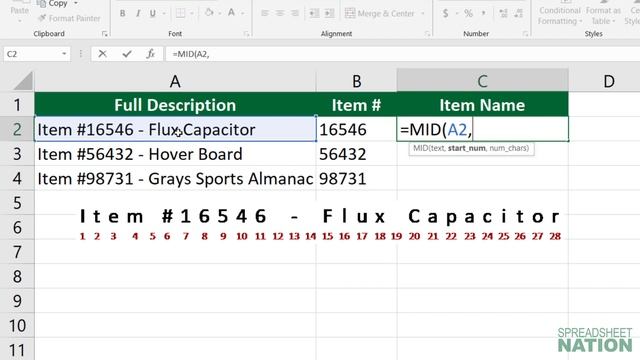Expand the Copy dropdown arrow
Image resolution: width=640 pixels, height=360 pixels.
click(x=76, y=4)
